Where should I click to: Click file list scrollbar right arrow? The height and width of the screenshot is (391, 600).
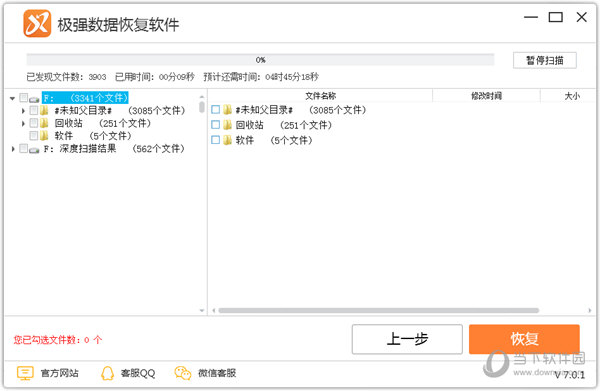(x=590, y=311)
